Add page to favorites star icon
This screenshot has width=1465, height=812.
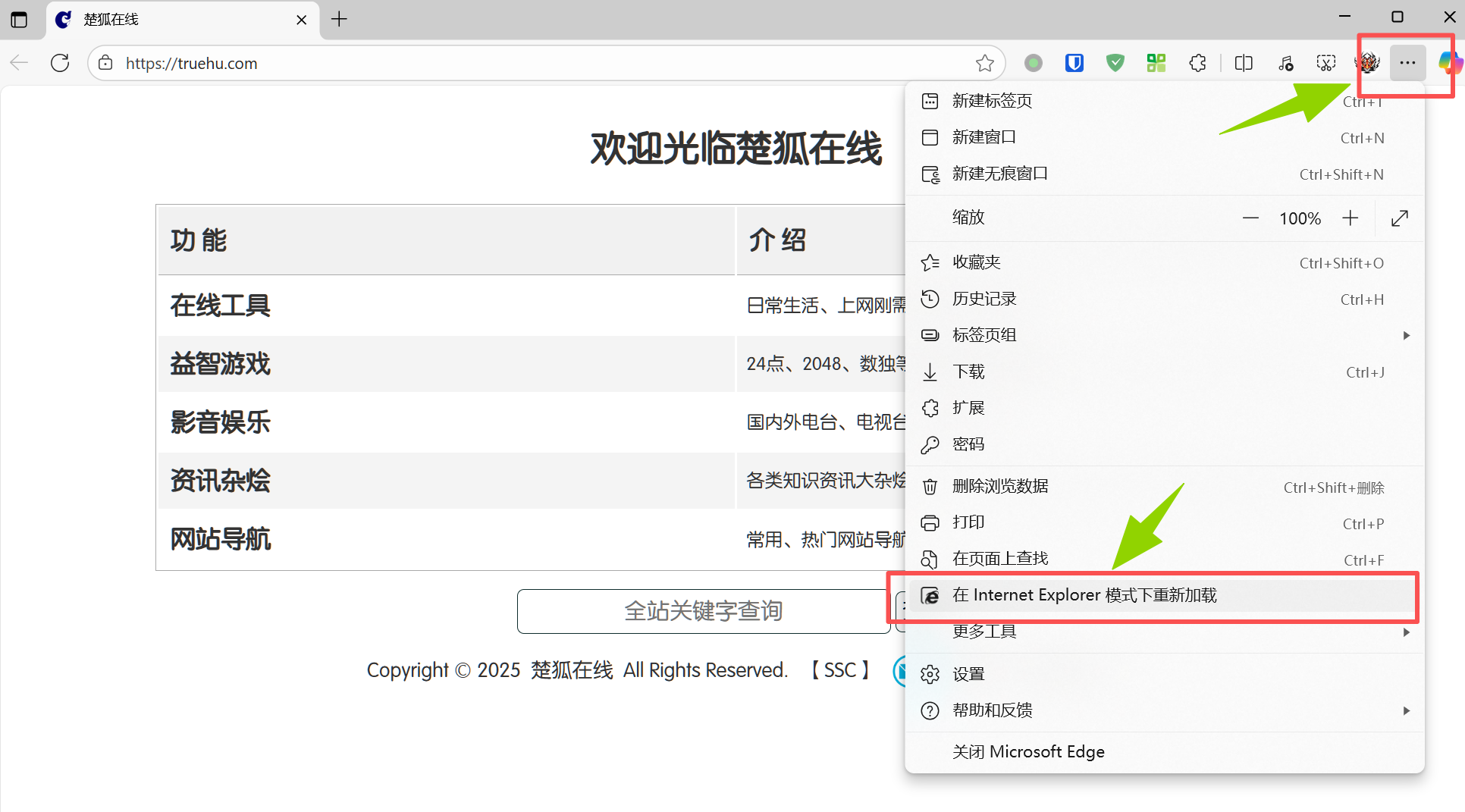click(x=984, y=63)
